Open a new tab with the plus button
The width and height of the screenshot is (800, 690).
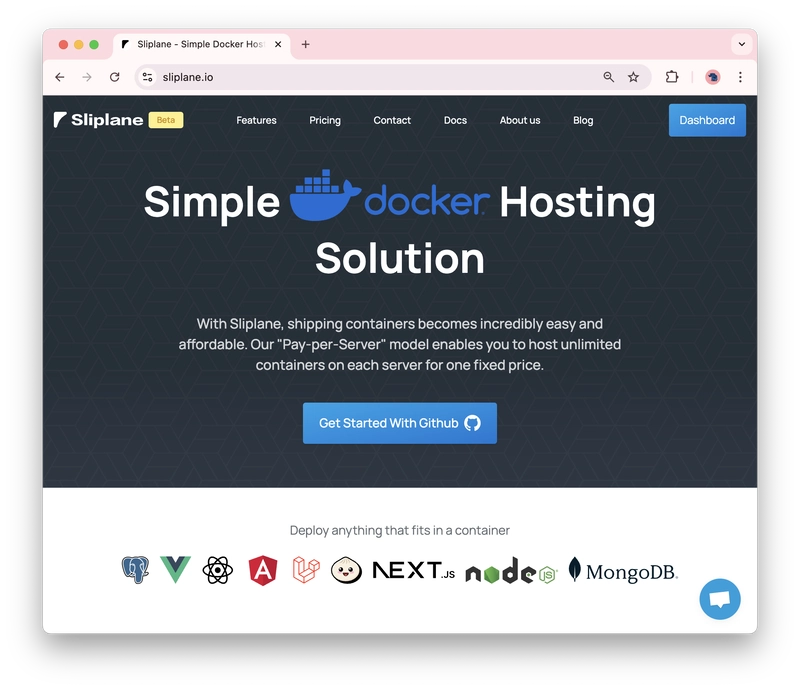(x=305, y=44)
